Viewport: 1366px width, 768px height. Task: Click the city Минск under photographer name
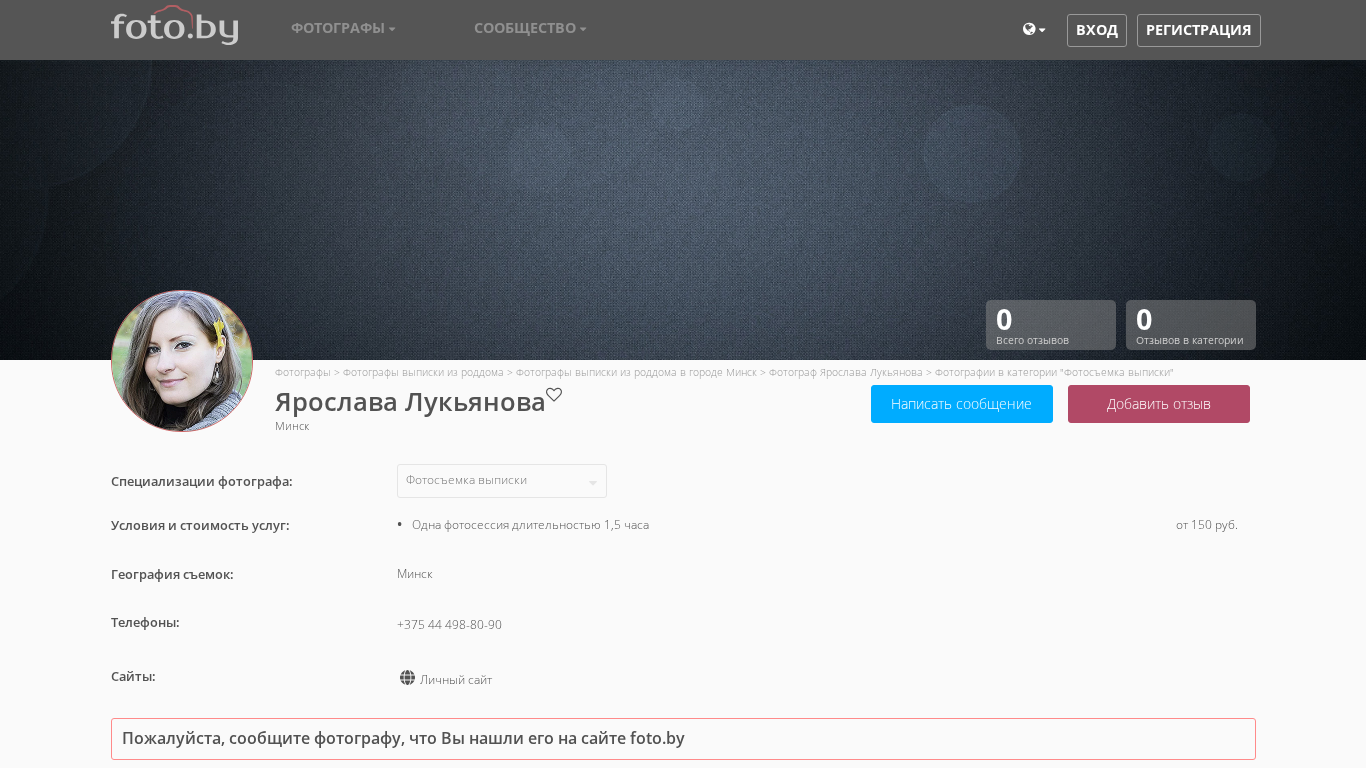(x=292, y=426)
